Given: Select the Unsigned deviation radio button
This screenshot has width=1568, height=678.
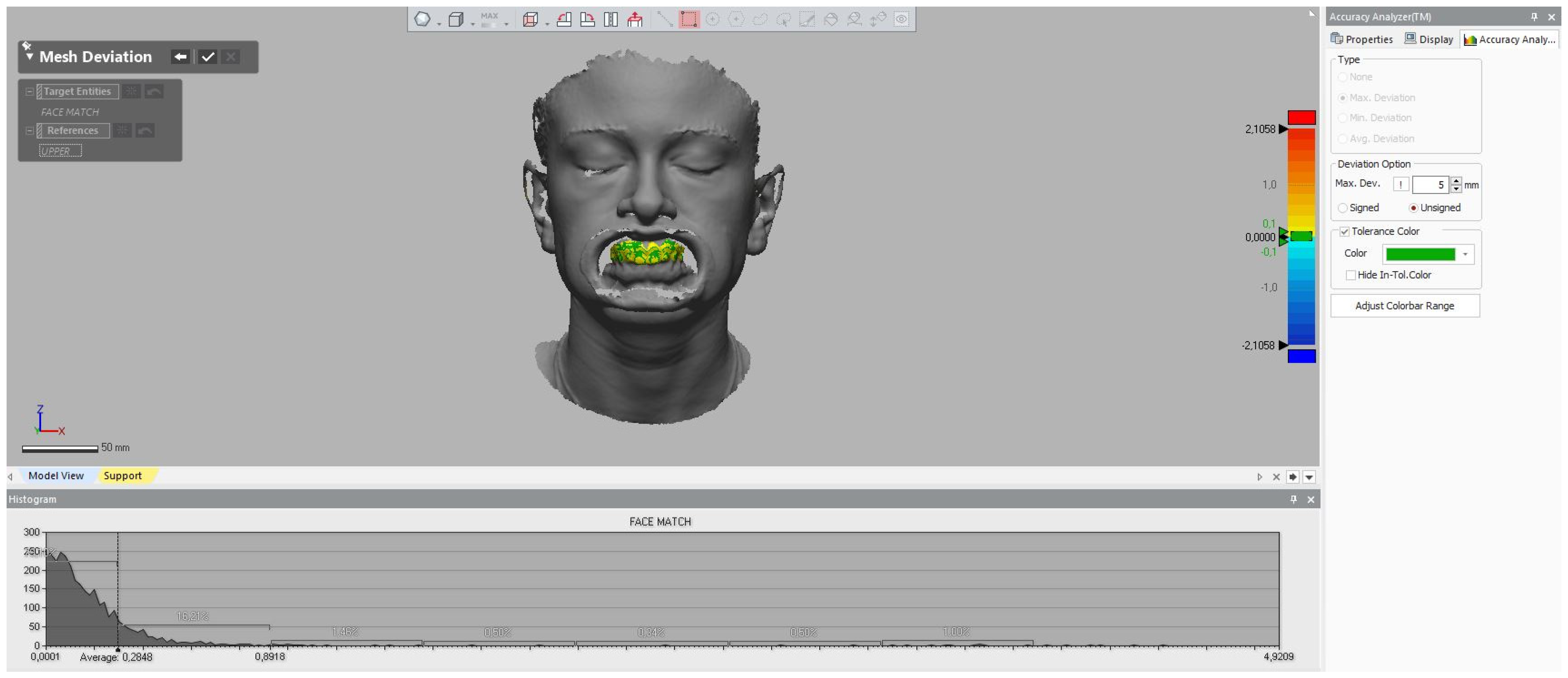Looking at the screenshot, I should point(1413,208).
